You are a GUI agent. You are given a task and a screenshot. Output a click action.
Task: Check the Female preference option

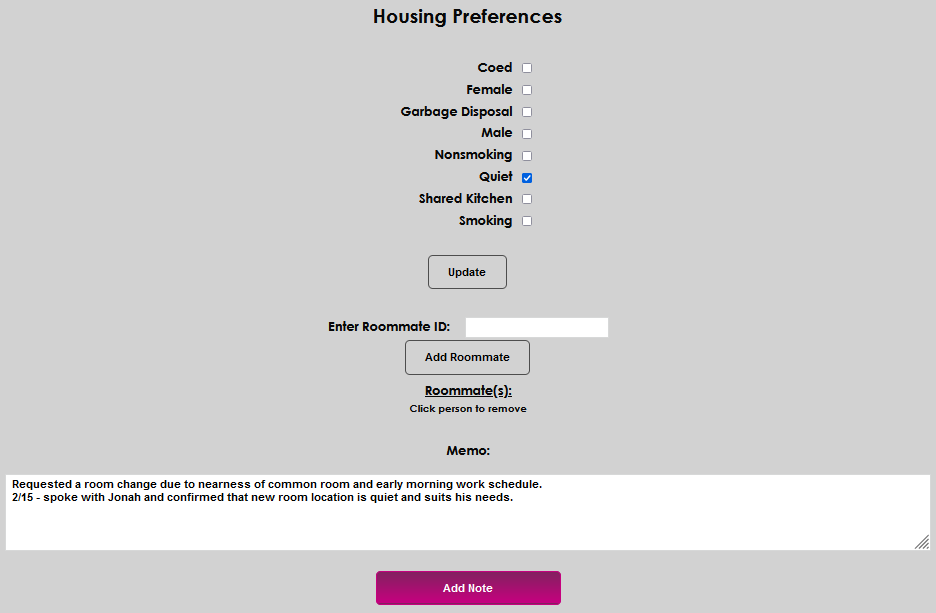point(526,89)
